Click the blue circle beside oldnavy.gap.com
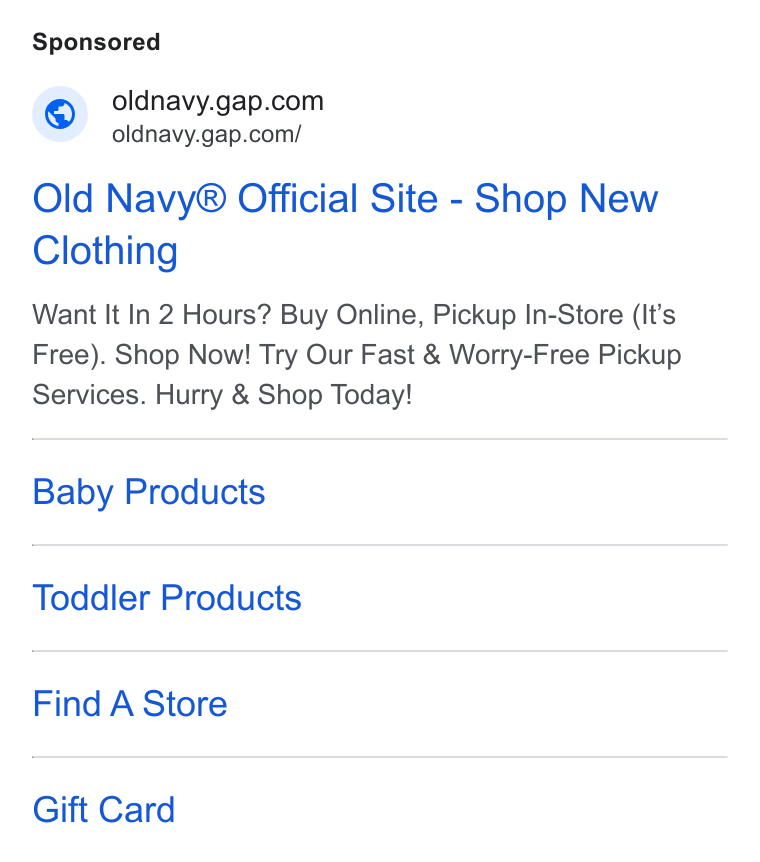760x862 pixels. pos(60,114)
